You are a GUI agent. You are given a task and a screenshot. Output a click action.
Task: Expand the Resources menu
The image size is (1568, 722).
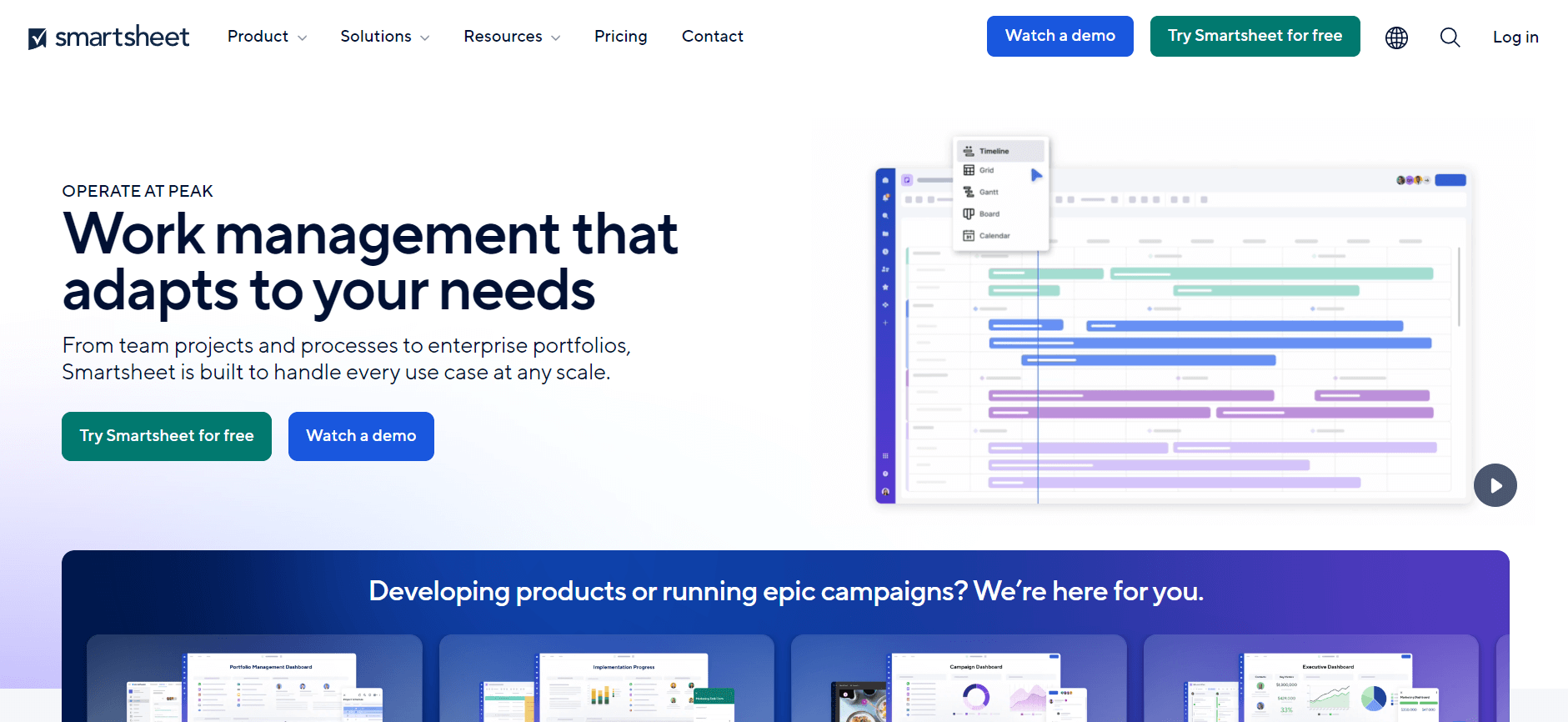(x=512, y=37)
